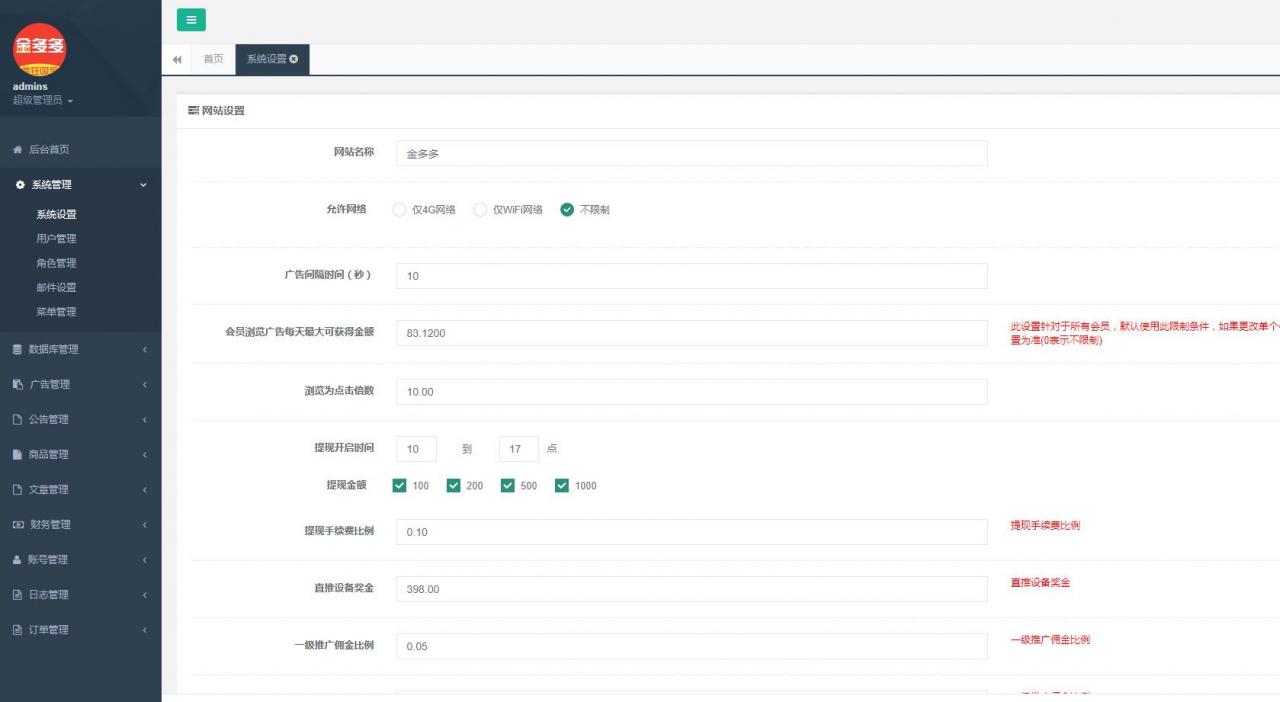This screenshot has height=702, width=1280.
Task: Click the user icon beside 账号管理
Action: (x=17, y=560)
